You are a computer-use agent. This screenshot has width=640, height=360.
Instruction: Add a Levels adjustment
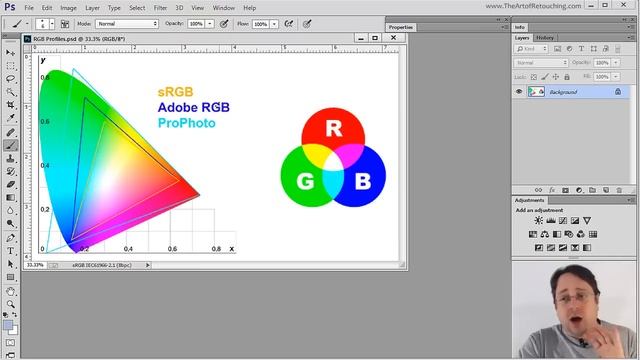[x=551, y=220]
